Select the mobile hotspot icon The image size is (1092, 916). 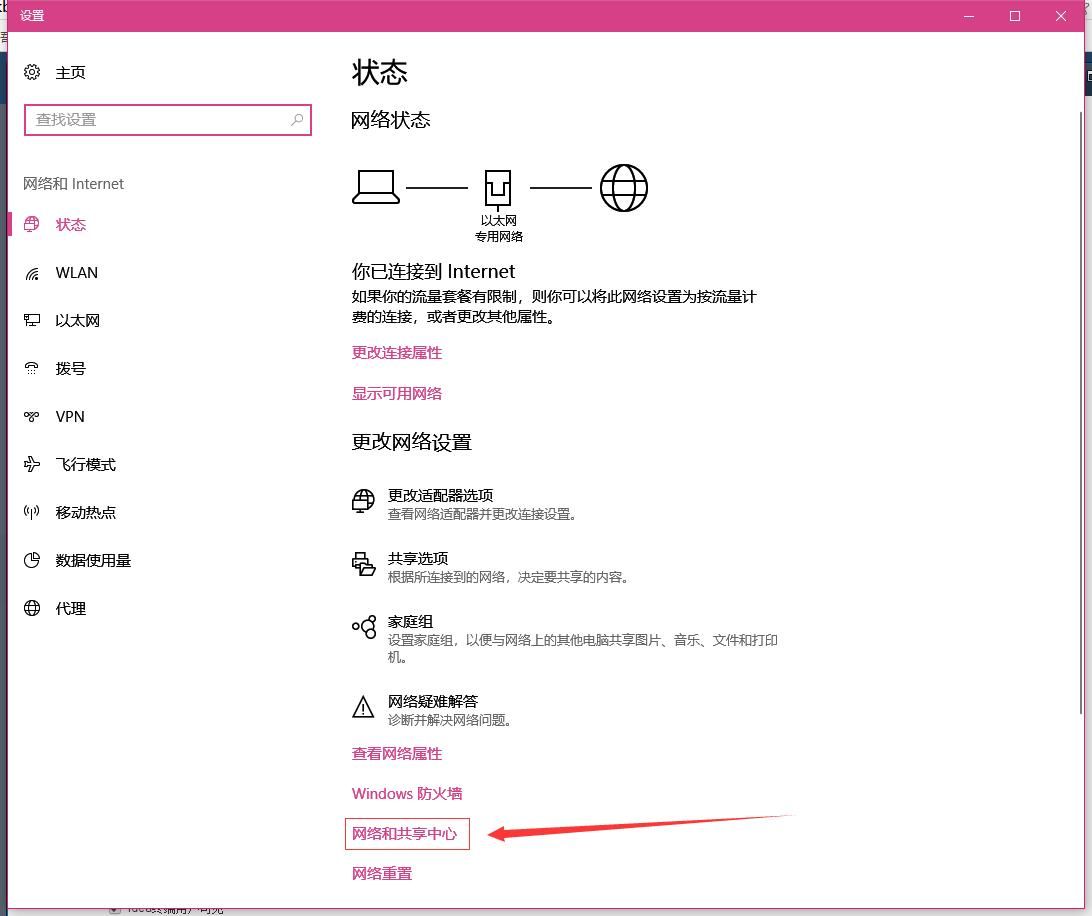(x=32, y=513)
